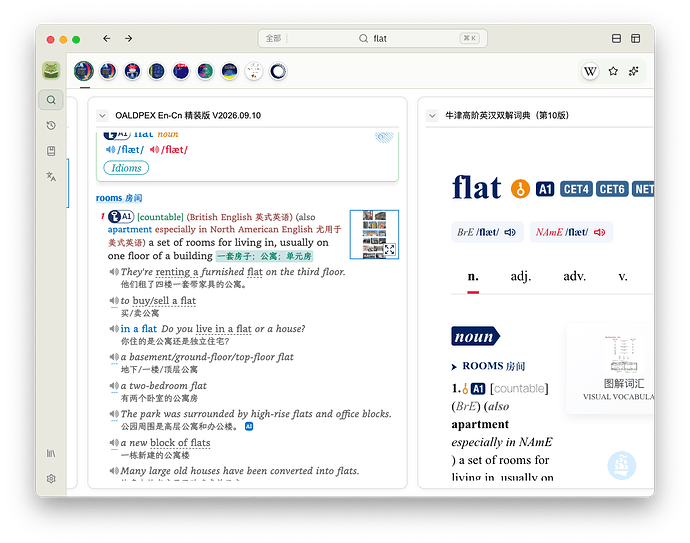Open the flats photo thumbnail
This screenshot has width=690, height=543.
tap(374, 234)
